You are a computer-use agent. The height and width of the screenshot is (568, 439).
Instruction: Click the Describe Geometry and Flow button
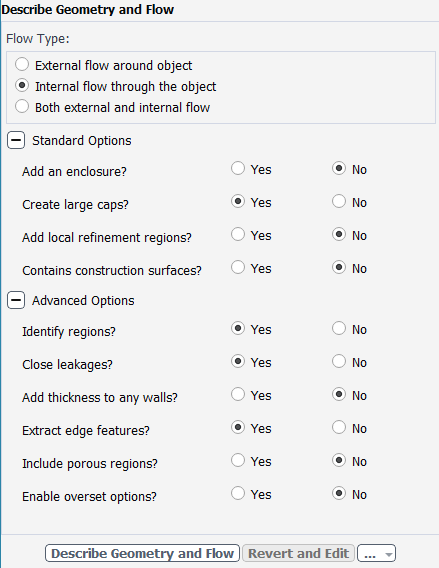click(142, 553)
